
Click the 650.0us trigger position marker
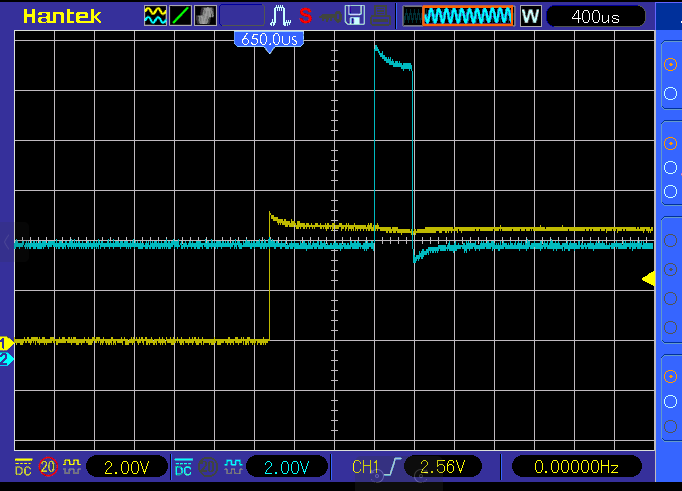[x=268, y=39]
